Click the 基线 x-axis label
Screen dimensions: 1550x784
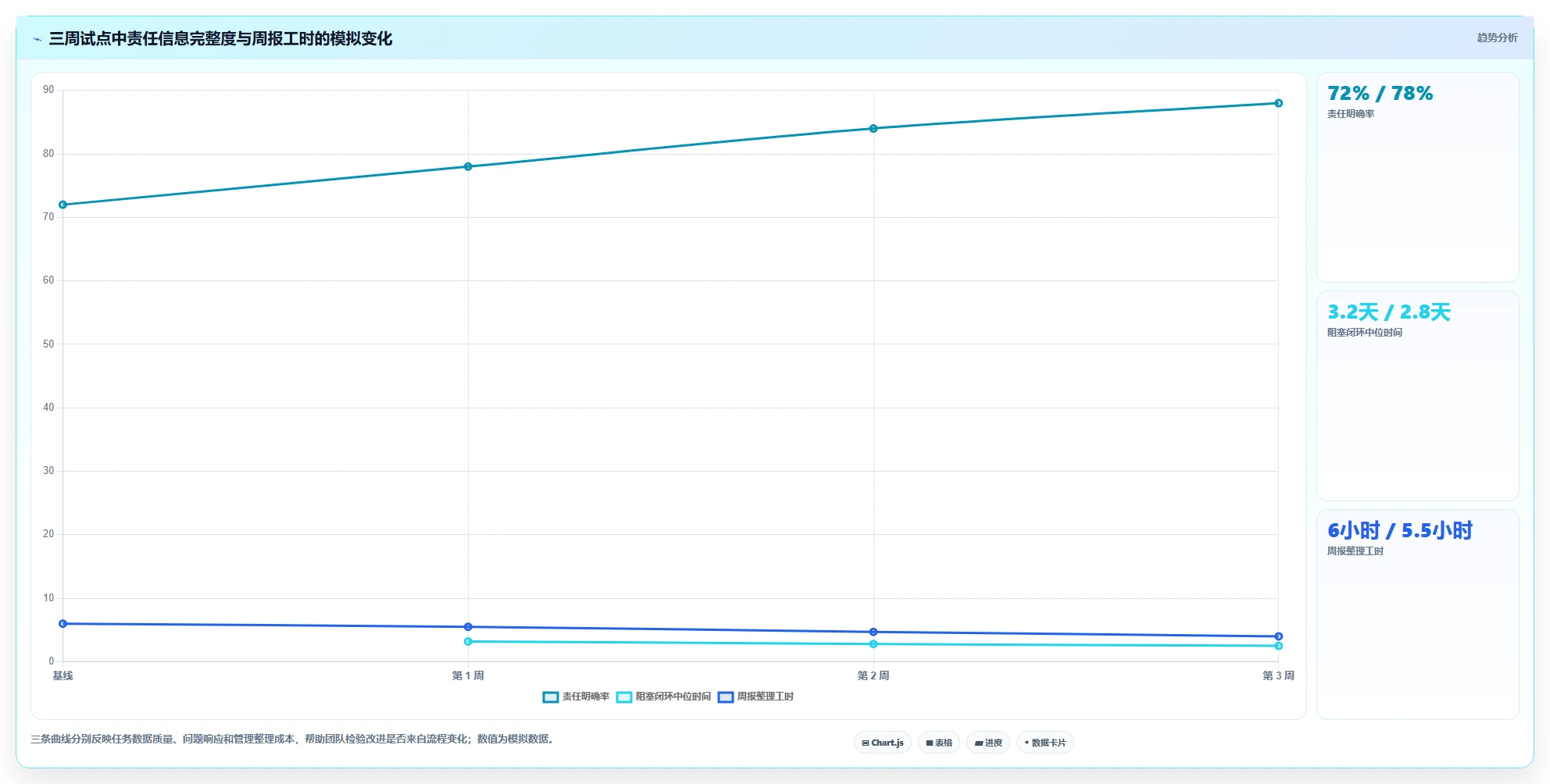(62, 675)
